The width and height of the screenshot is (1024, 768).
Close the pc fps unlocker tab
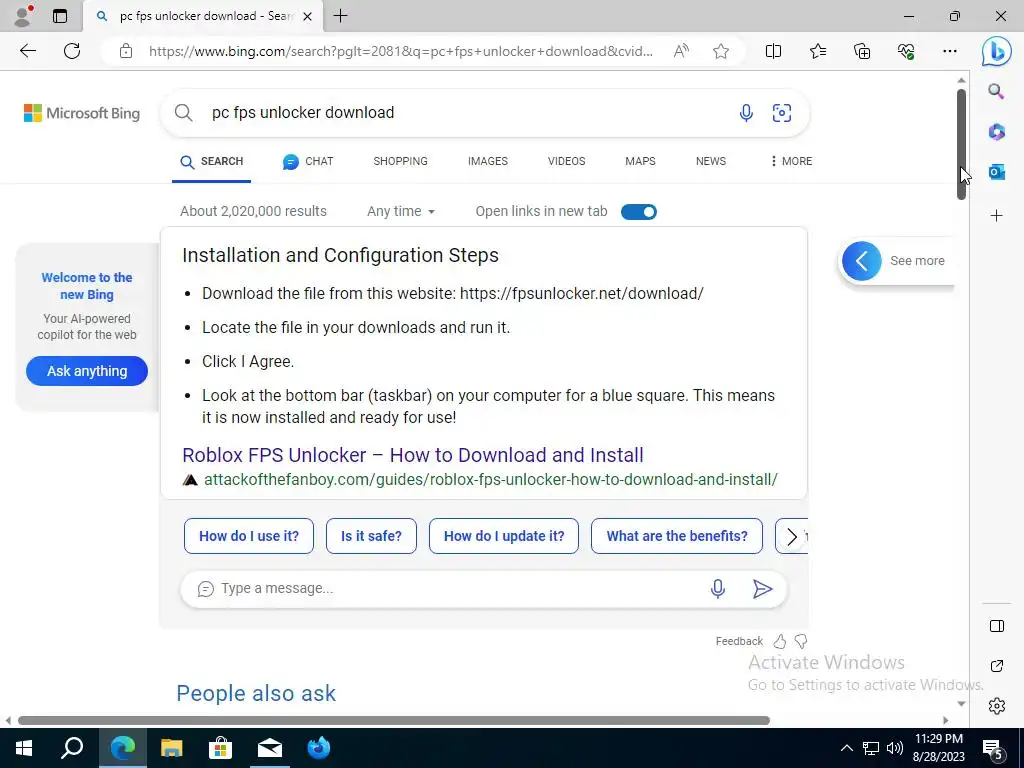(x=308, y=16)
